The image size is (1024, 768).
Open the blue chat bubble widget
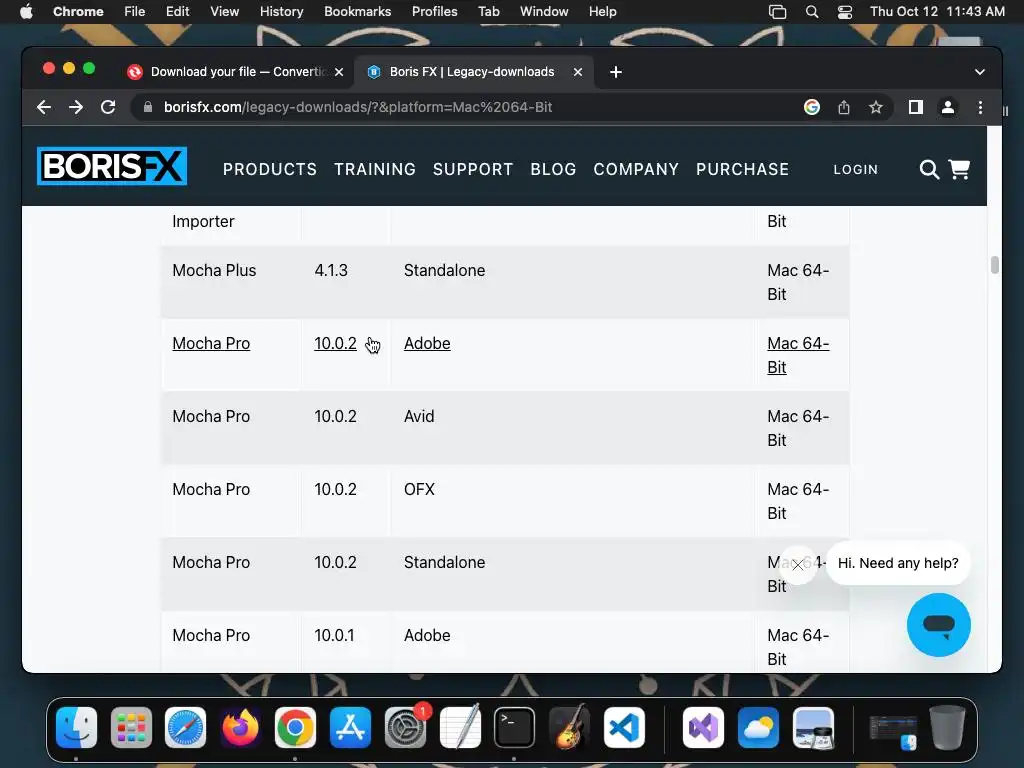click(938, 625)
